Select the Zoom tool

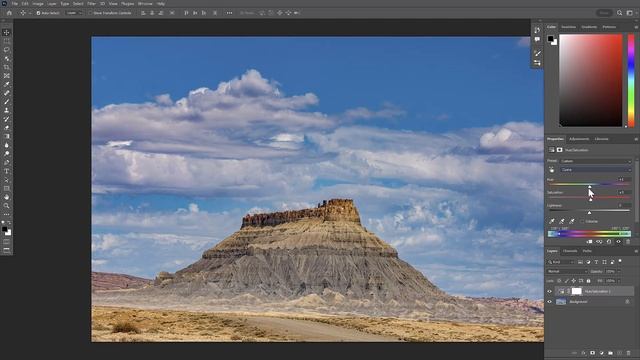7,206
